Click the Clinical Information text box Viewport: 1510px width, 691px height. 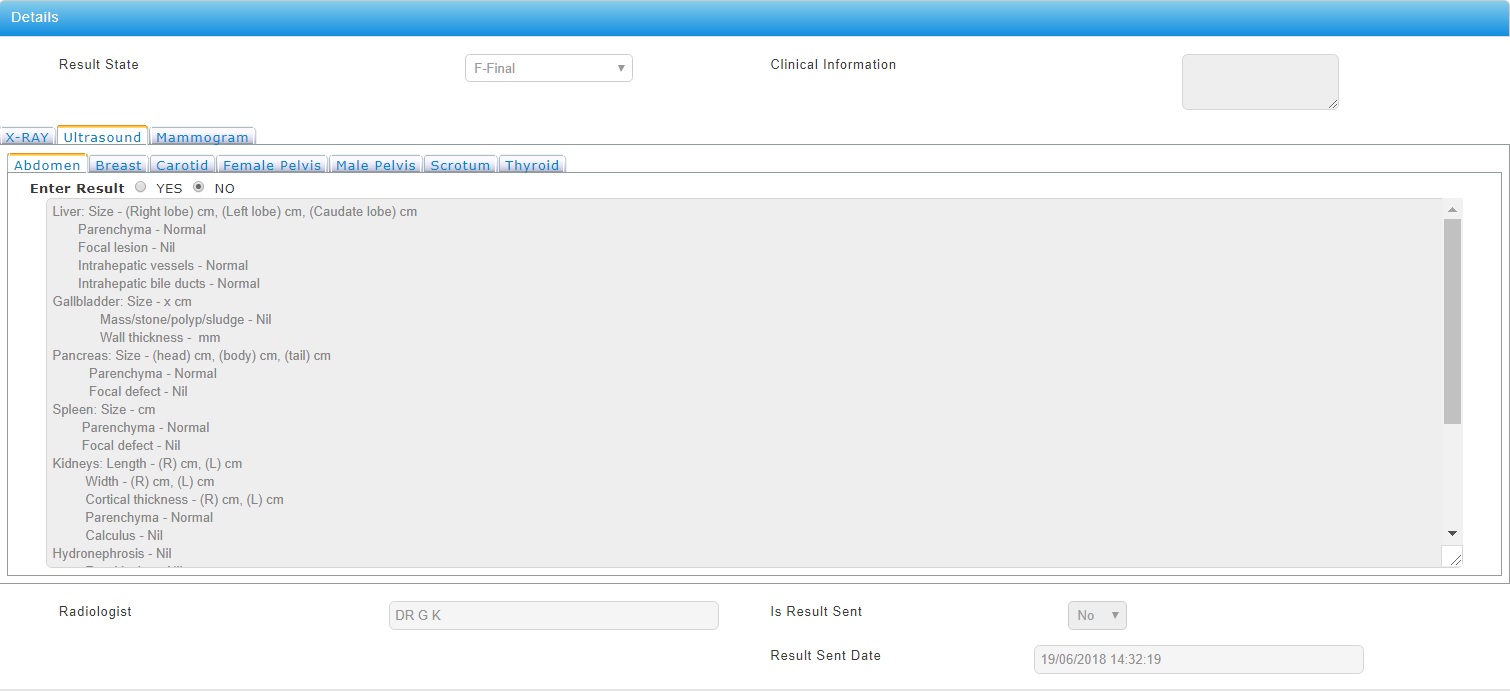tap(1259, 81)
